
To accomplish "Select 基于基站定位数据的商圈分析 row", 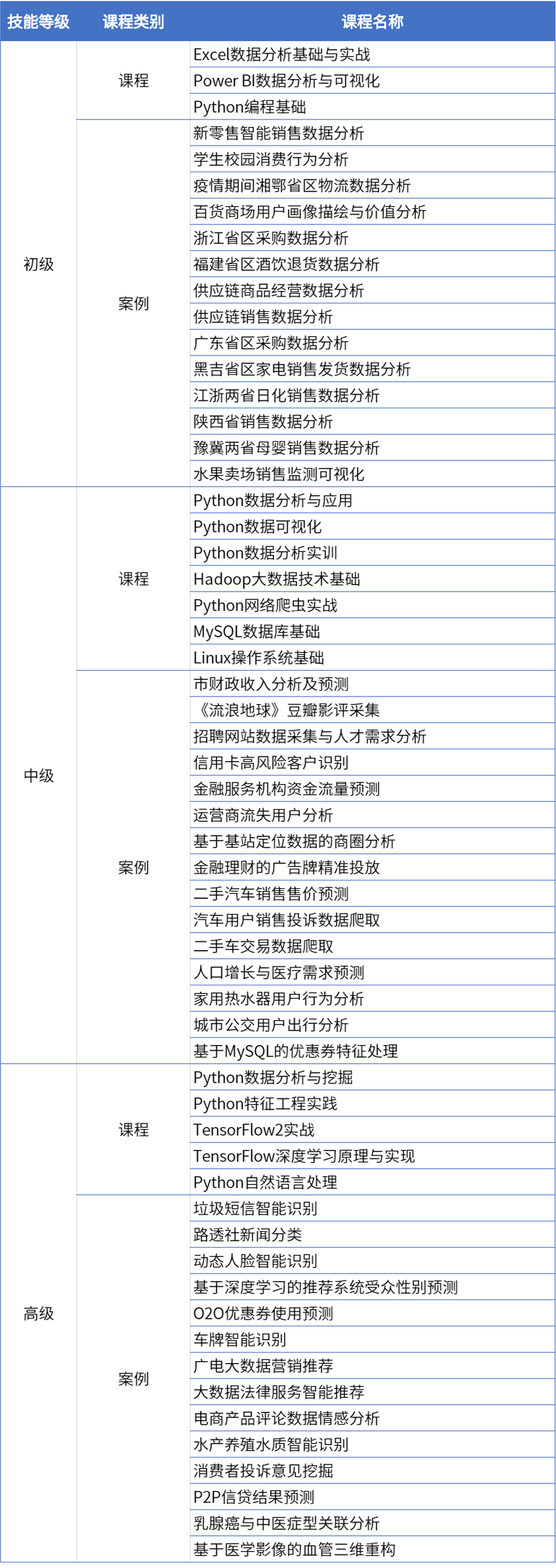I will point(373,841).
